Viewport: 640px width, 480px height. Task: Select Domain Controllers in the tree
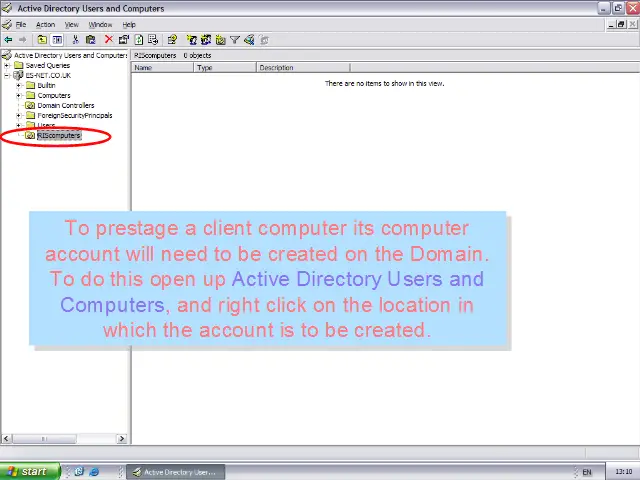[66, 105]
